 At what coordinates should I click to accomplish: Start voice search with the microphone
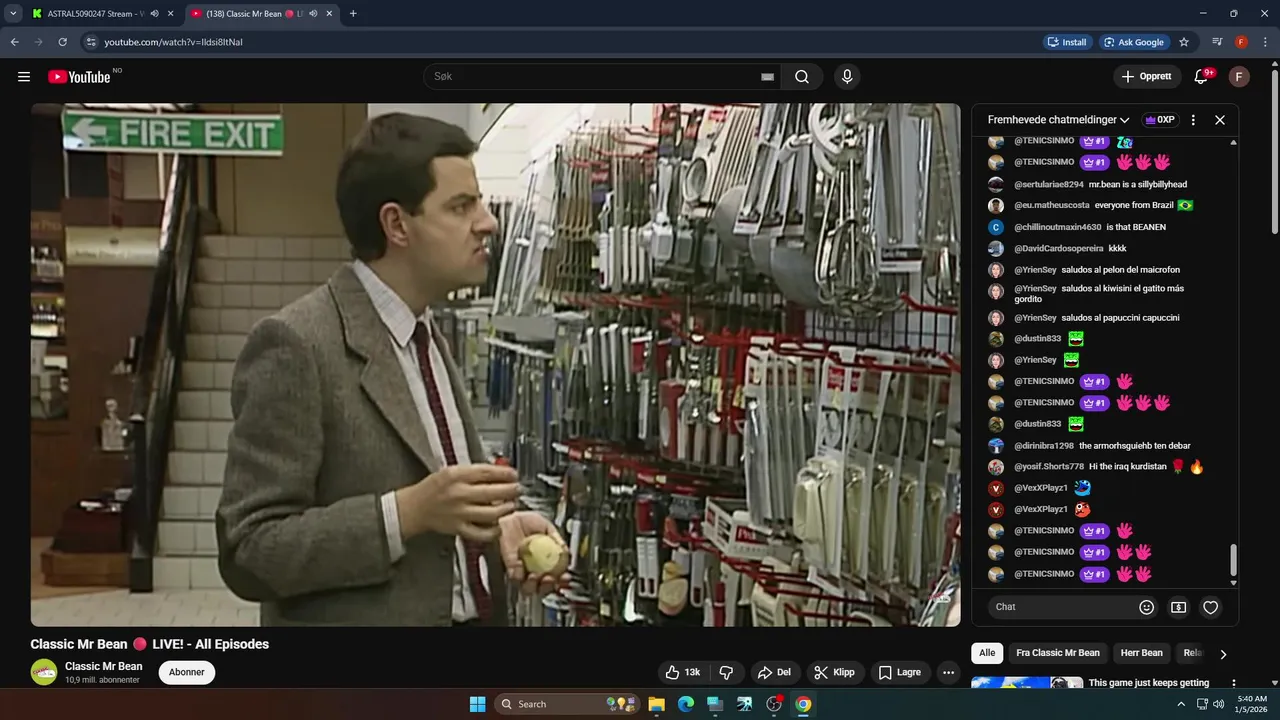point(847,77)
